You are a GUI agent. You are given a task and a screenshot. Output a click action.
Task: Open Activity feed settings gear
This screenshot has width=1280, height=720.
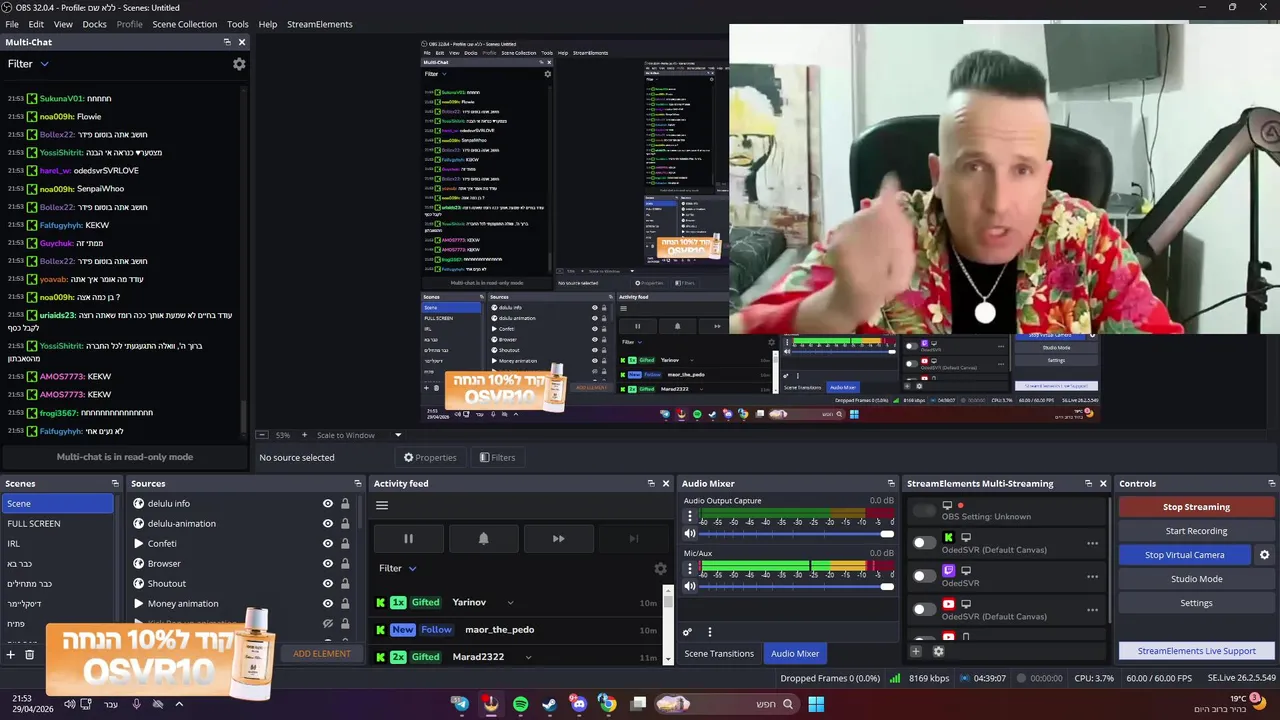click(x=660, y=569)
